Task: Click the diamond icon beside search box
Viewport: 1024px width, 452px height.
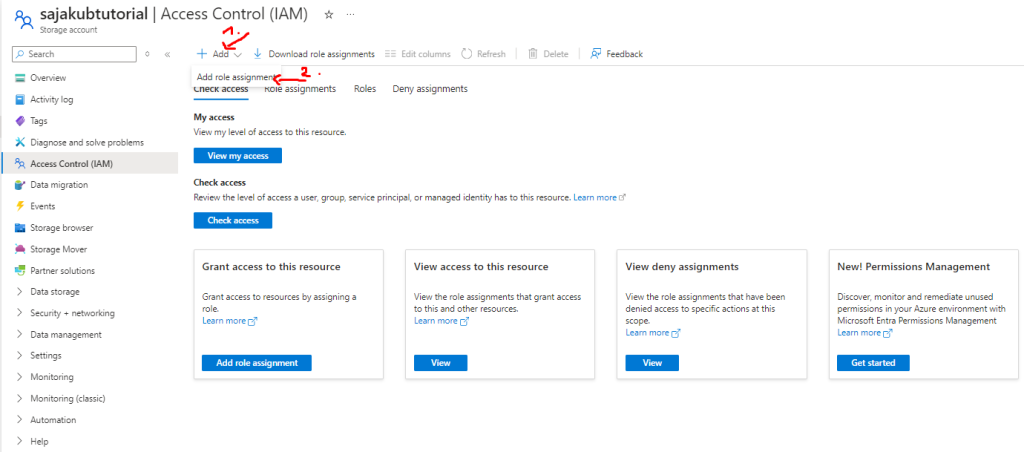Action: pyautogui.click(x=148, y=54)
